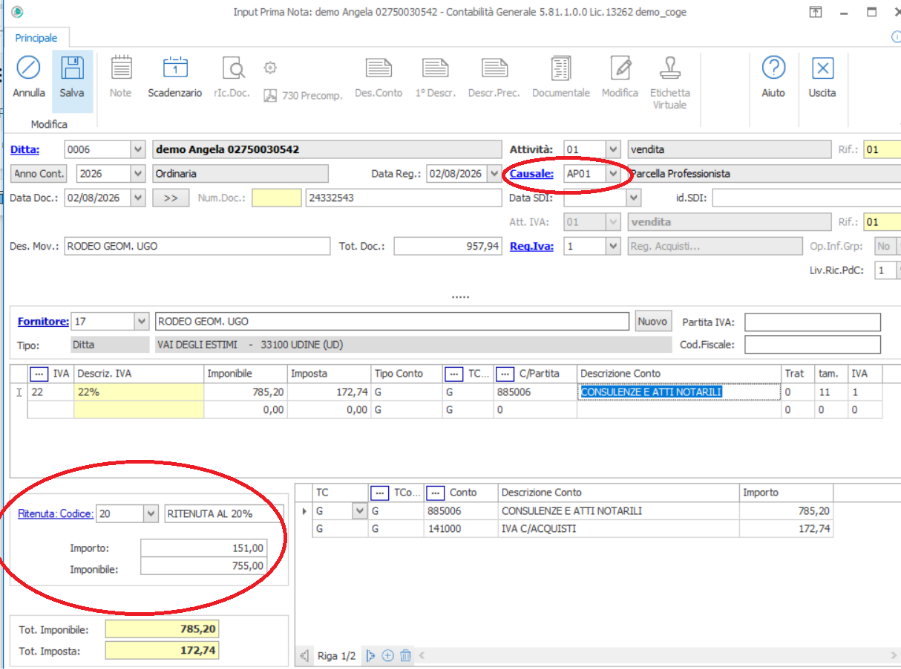The image size is (901, 669).
Task: Open the TC dropdown in the 885006 row
Action: [x=359, y=511]
